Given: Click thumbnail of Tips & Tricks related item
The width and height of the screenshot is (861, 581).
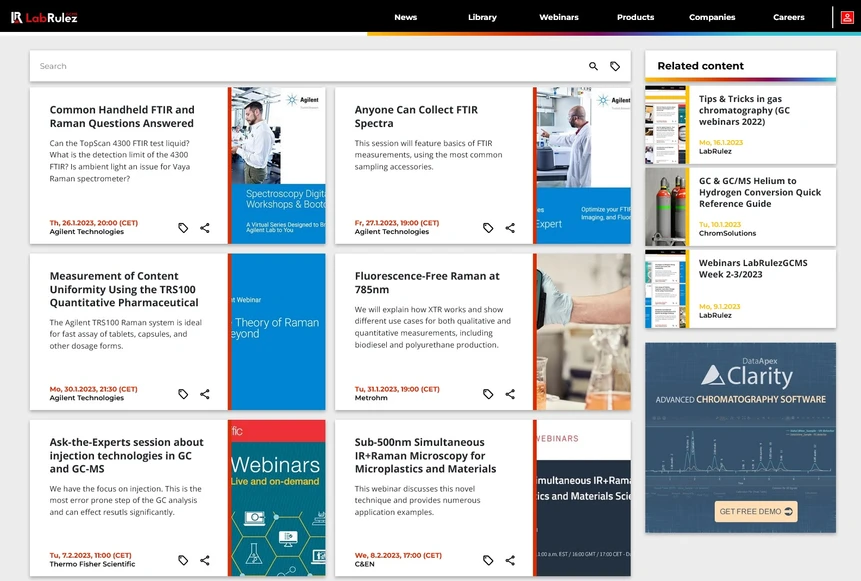Looking at the screenshot, I should click(x=667, y=125).
